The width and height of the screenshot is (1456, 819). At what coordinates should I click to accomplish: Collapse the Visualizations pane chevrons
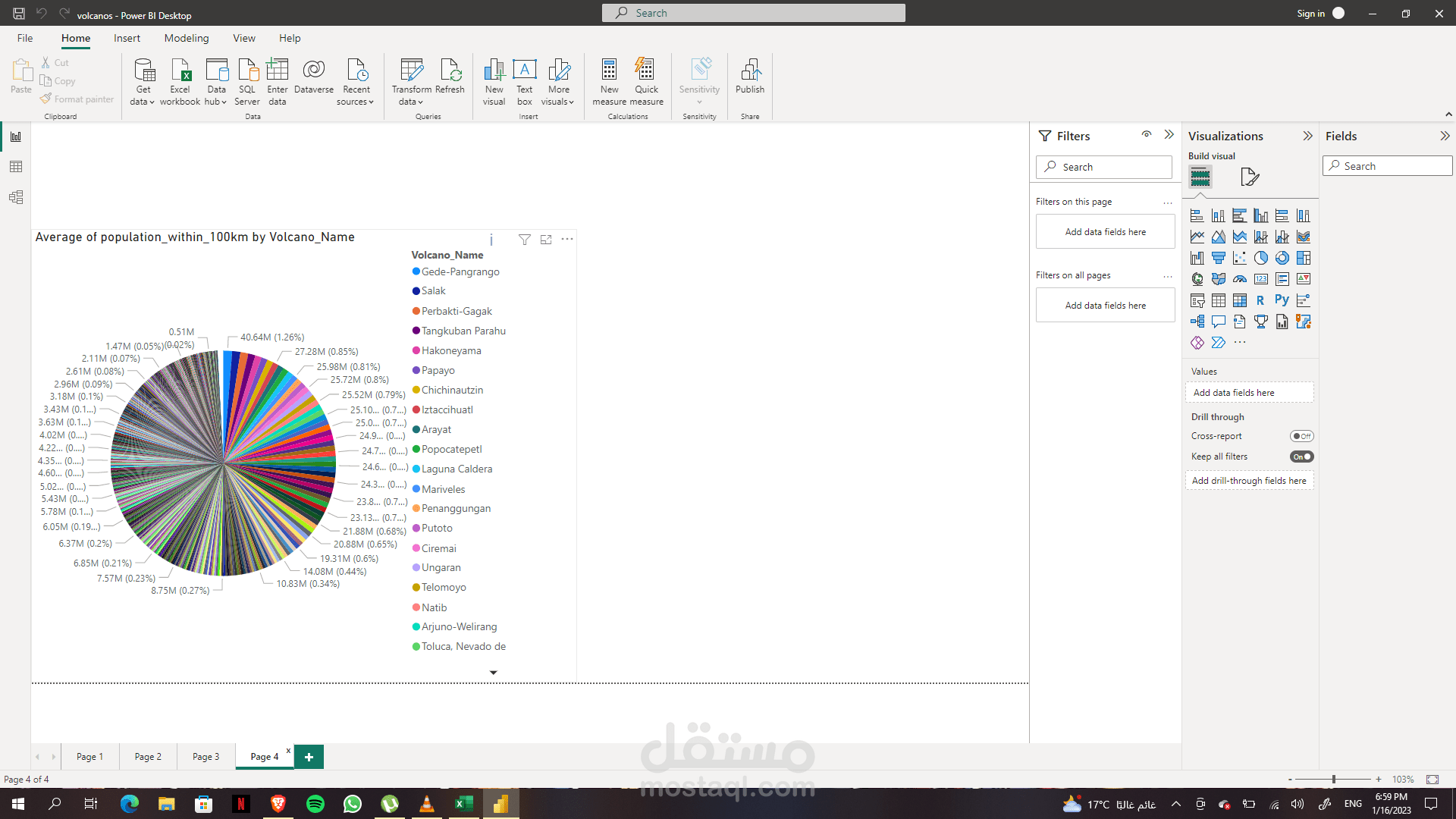1307,136
